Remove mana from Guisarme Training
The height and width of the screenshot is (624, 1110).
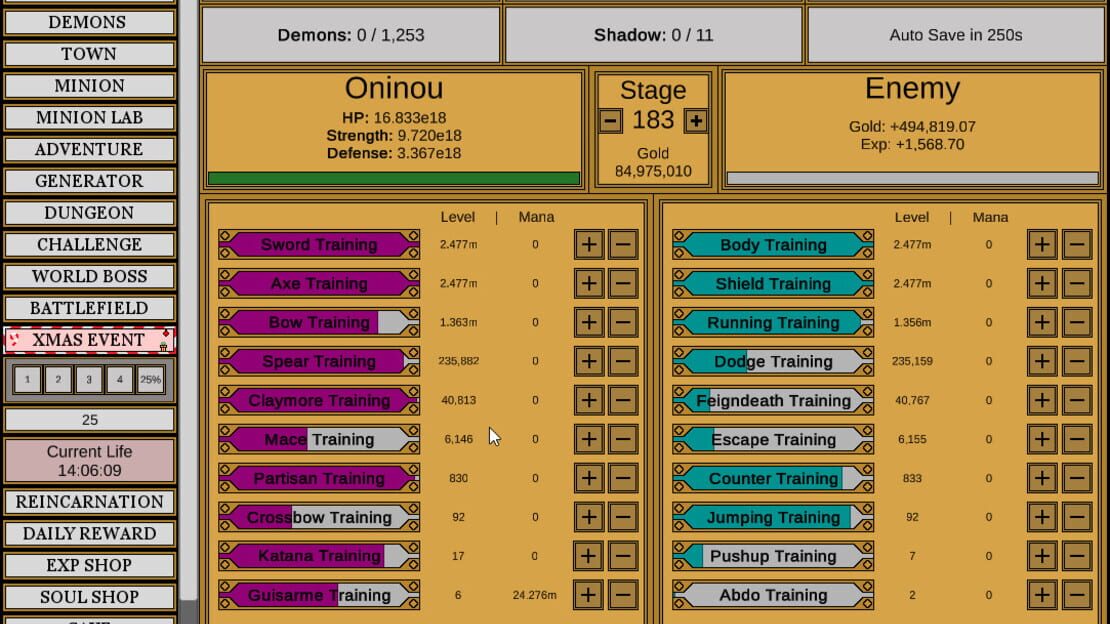(x=623, y=595)
